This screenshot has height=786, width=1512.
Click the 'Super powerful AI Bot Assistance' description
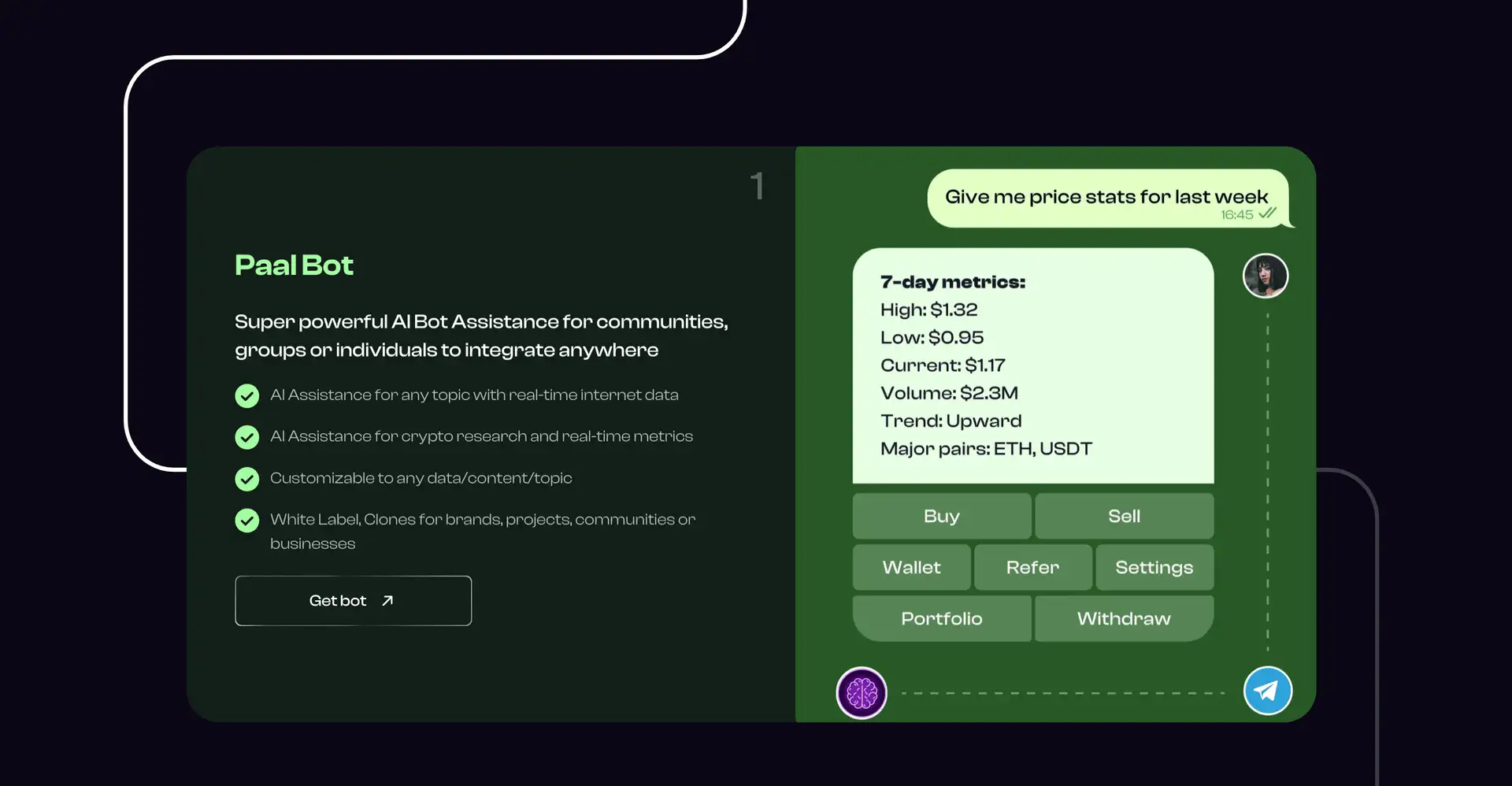pos(481,336)
